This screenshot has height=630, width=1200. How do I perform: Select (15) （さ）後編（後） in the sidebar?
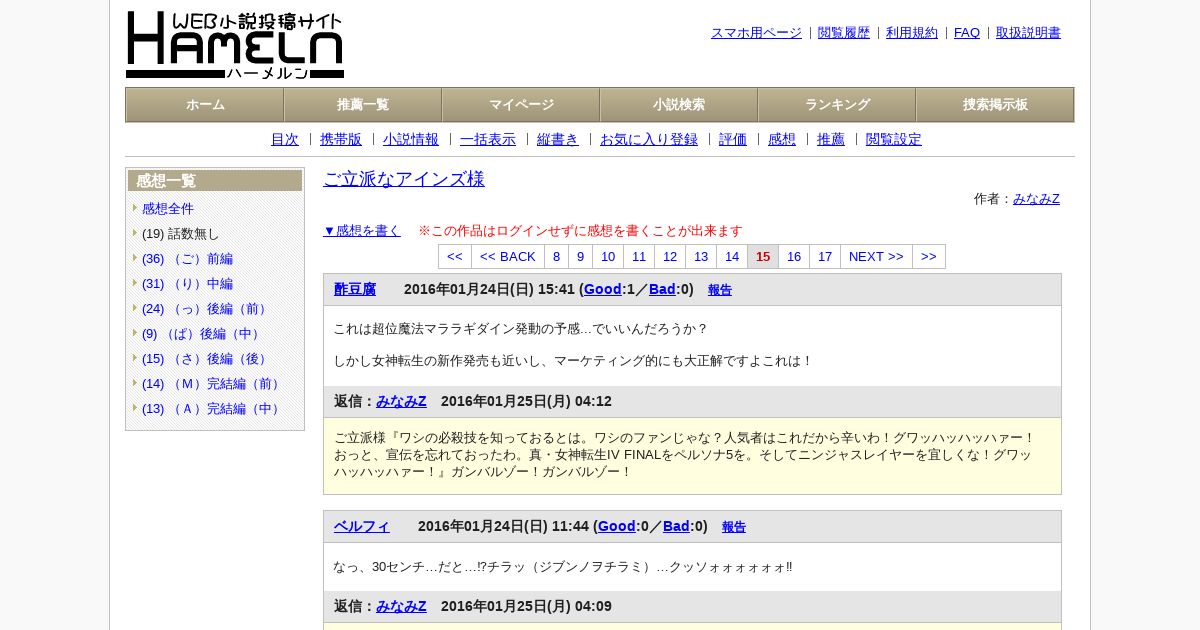point(207,359)
